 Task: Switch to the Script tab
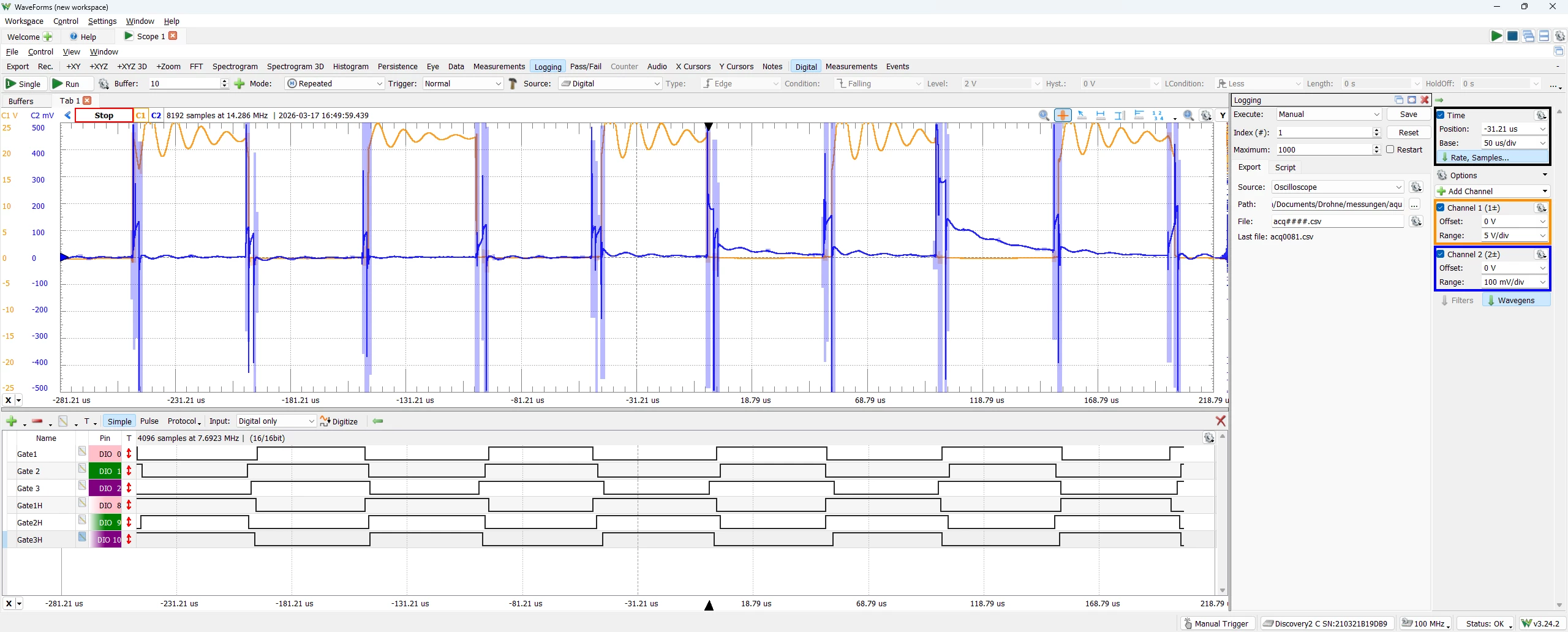tap(1285, 167)
